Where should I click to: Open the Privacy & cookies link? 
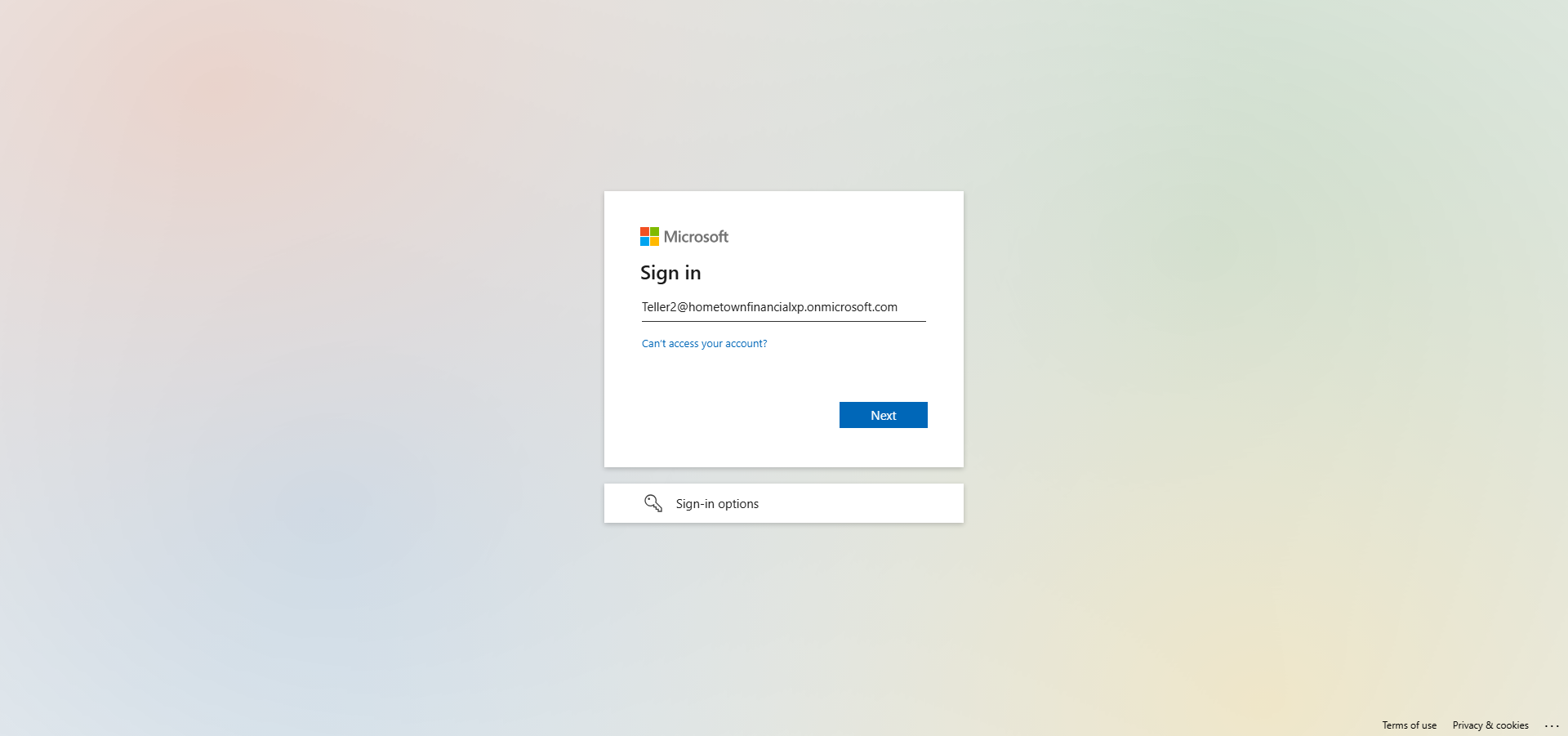point(1490,725)
